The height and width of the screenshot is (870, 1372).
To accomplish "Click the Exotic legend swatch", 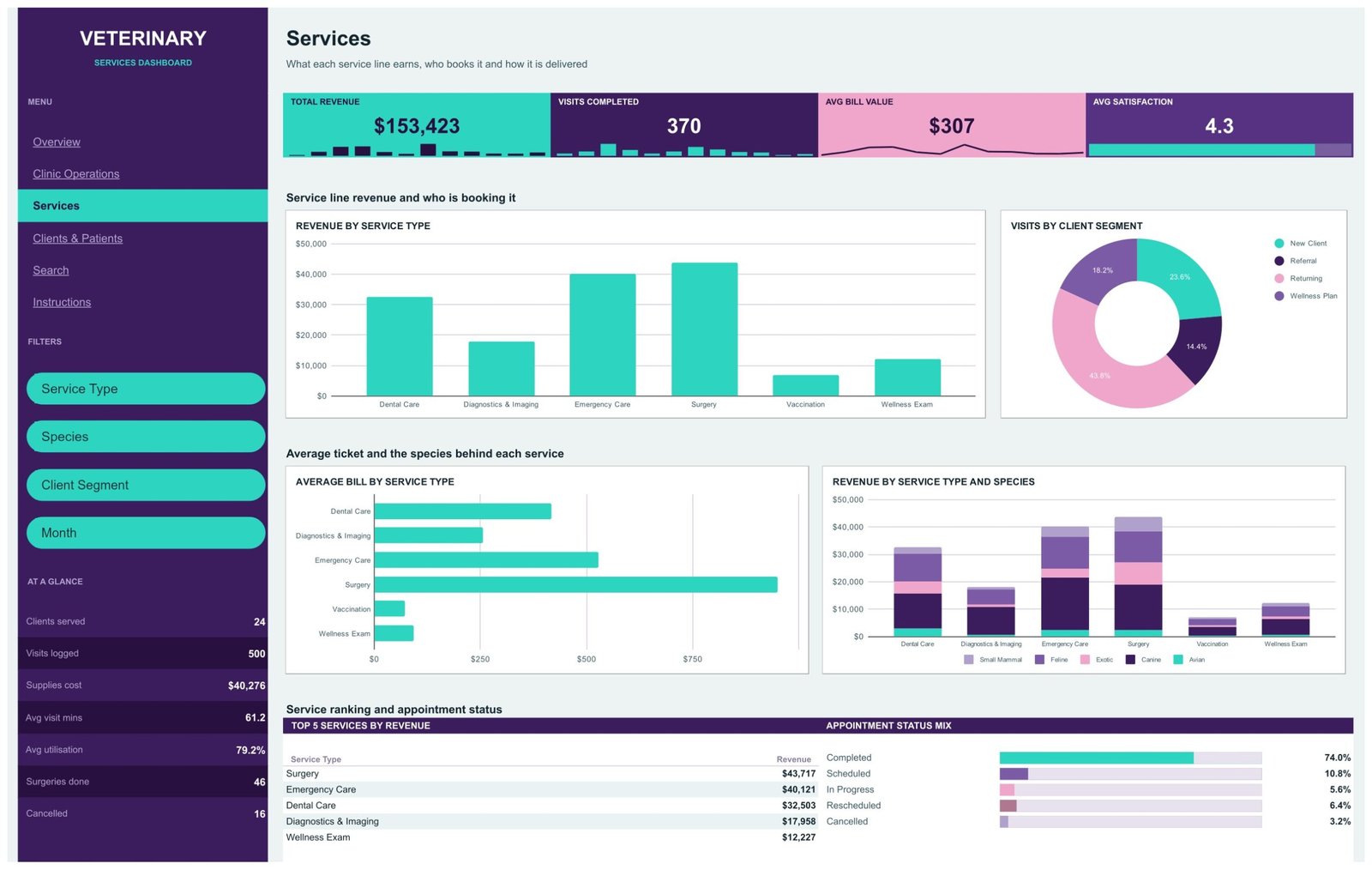I will pyautogui.click(x=1085, y=660).
